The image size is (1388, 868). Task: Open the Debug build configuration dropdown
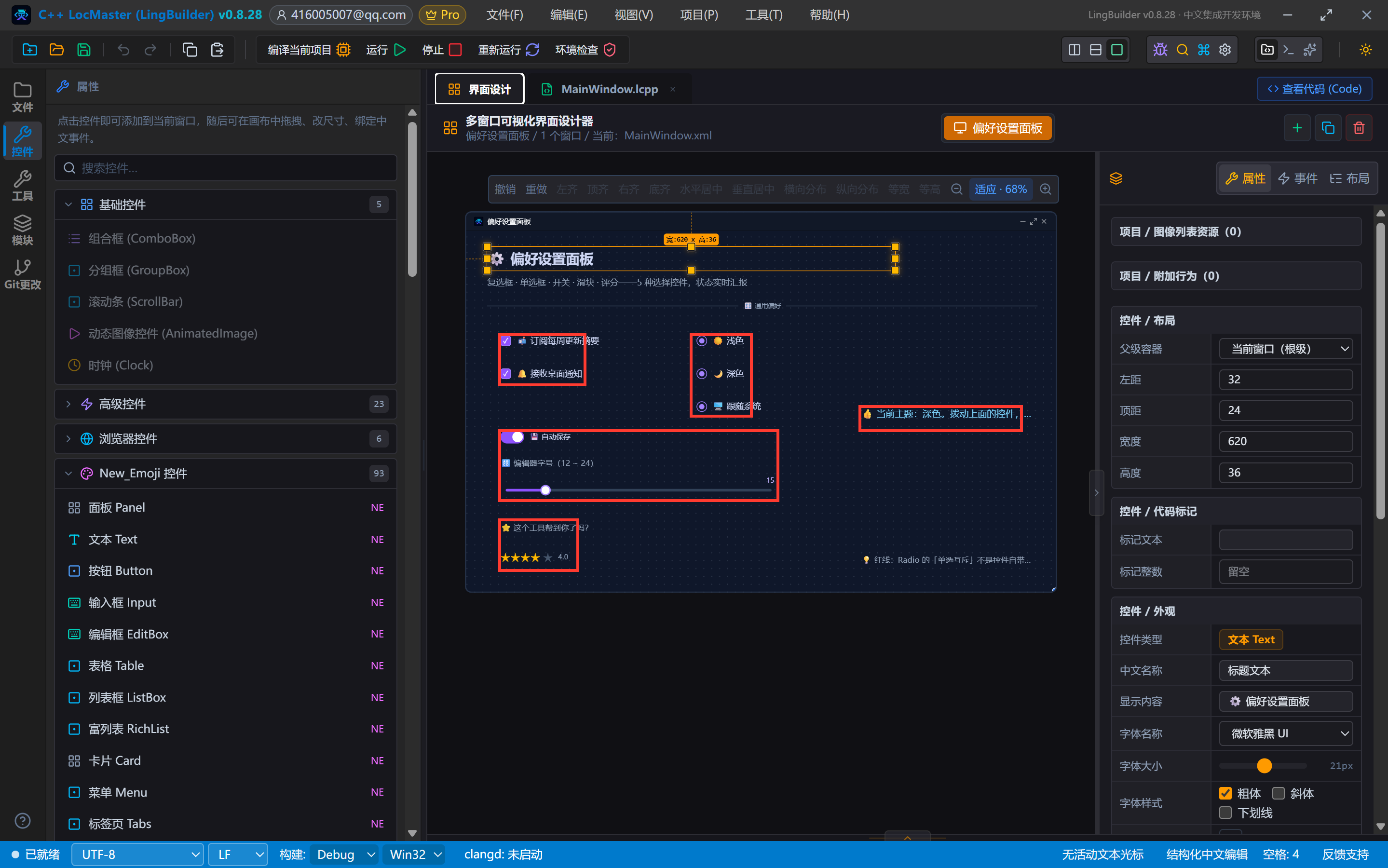(344, 854)
